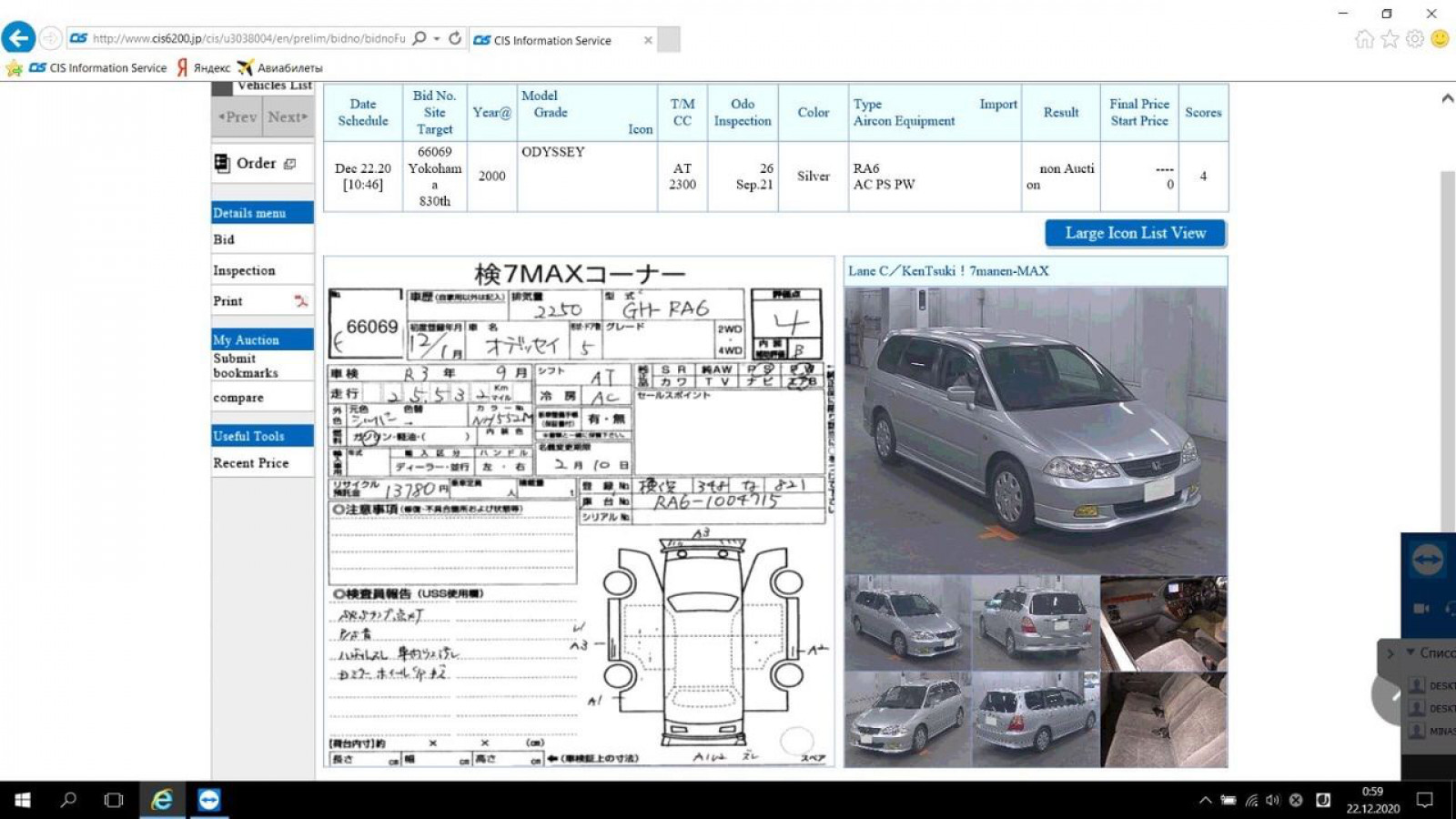The width and height of the screenshot is (1456, 819).
Task: Open the browser settings gear
Action: pos(1414,38)
